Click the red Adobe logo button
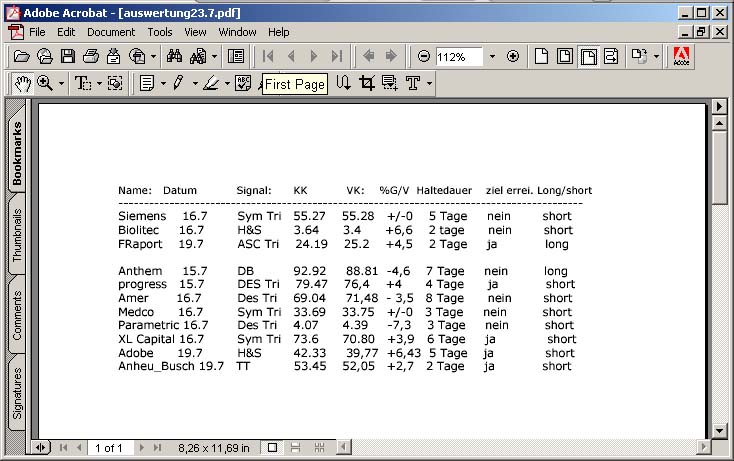This screenshot has width=734, height=461. tap(681, 57)
